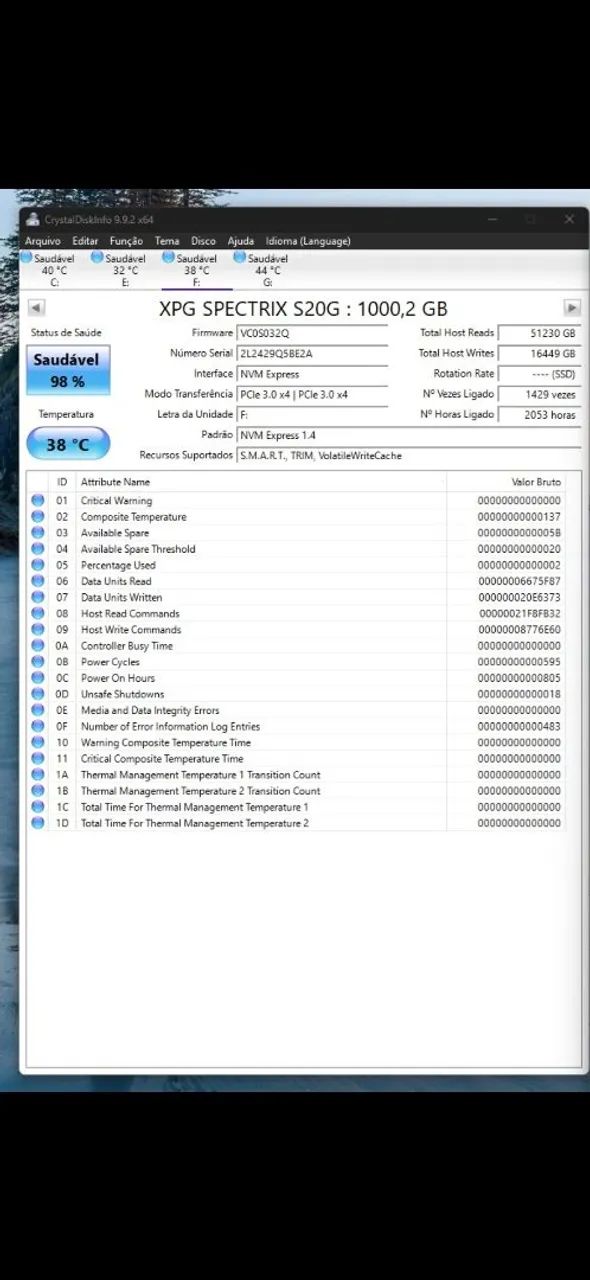Select raw value 000000020E6373
Image resolution: width=590 pixels, height=1280 pixels.
coord(519,597)
